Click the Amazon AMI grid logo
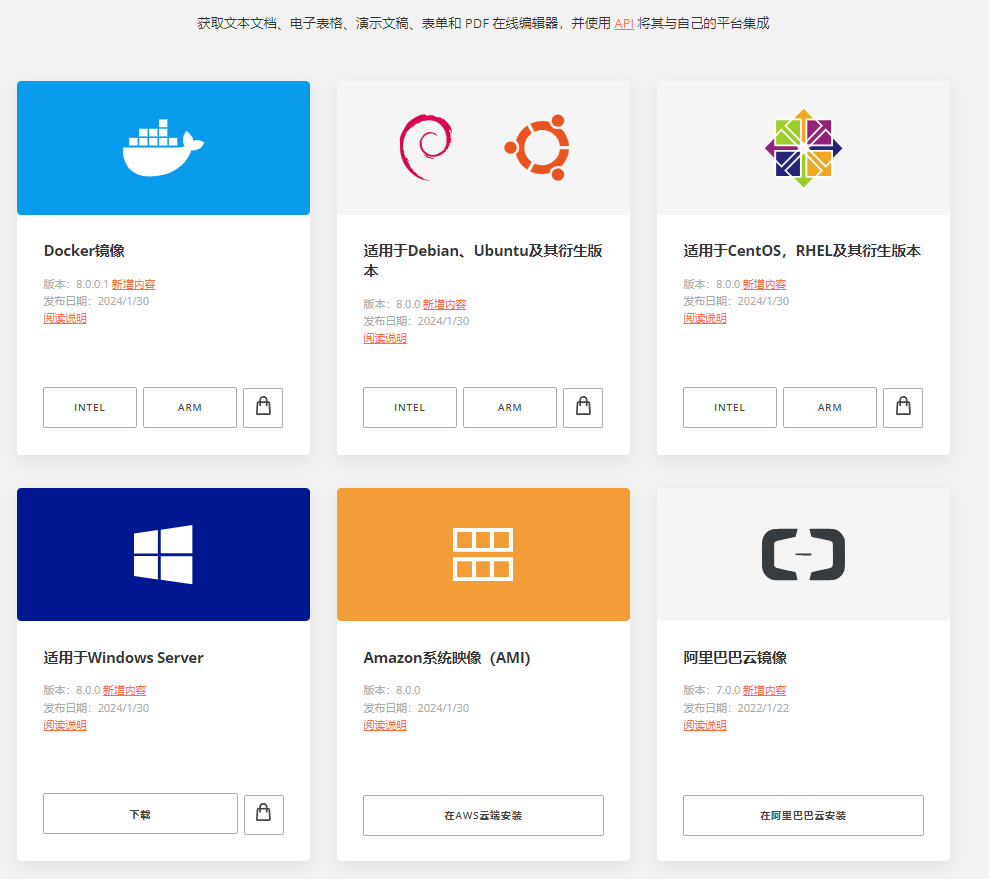The height and width of the screenshot is (879, 989). tap(483, 554)
